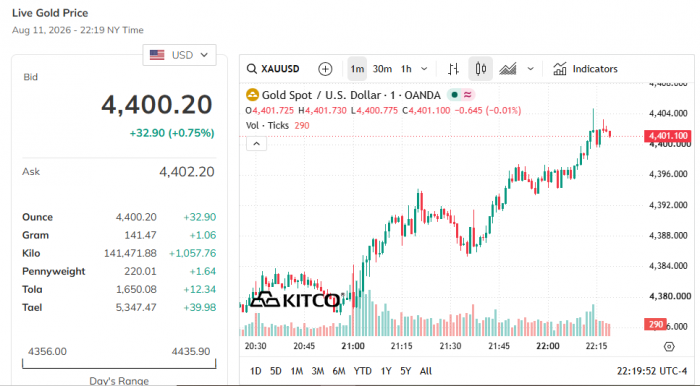Image resolution: width=700 pixels, height=386 pixels.
Task: Click the Live Gold Price heading
Action: tap(50, 13)
